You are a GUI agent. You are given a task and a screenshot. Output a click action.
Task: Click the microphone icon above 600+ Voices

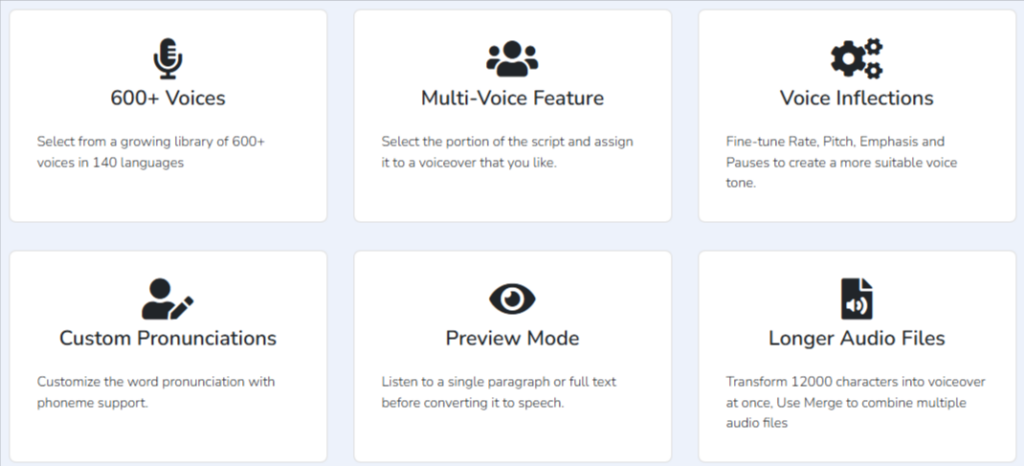click(168, 59)
